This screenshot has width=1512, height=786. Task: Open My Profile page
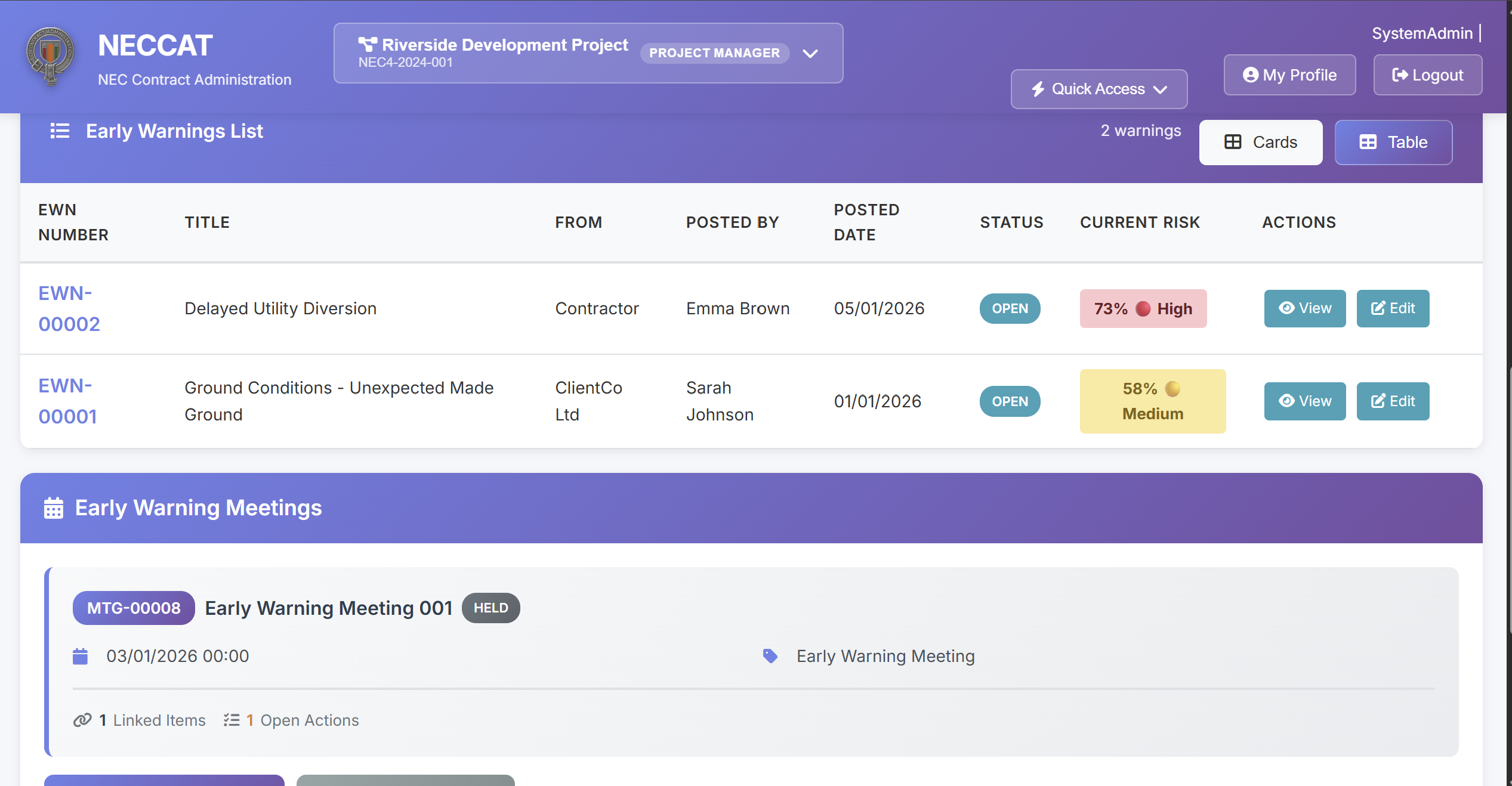(x=1289, y=75)
